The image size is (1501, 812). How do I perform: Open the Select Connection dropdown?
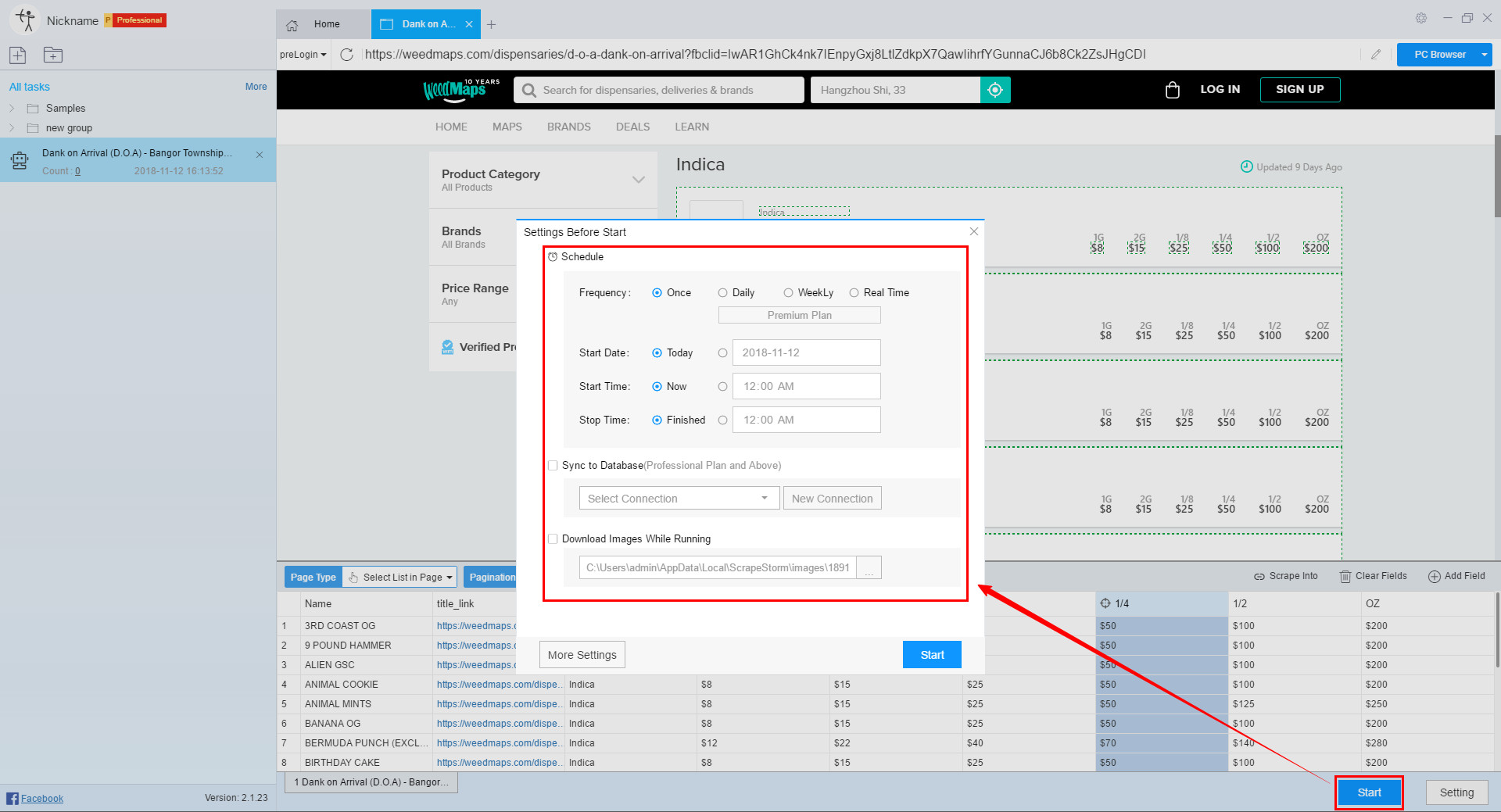[679, 499]
